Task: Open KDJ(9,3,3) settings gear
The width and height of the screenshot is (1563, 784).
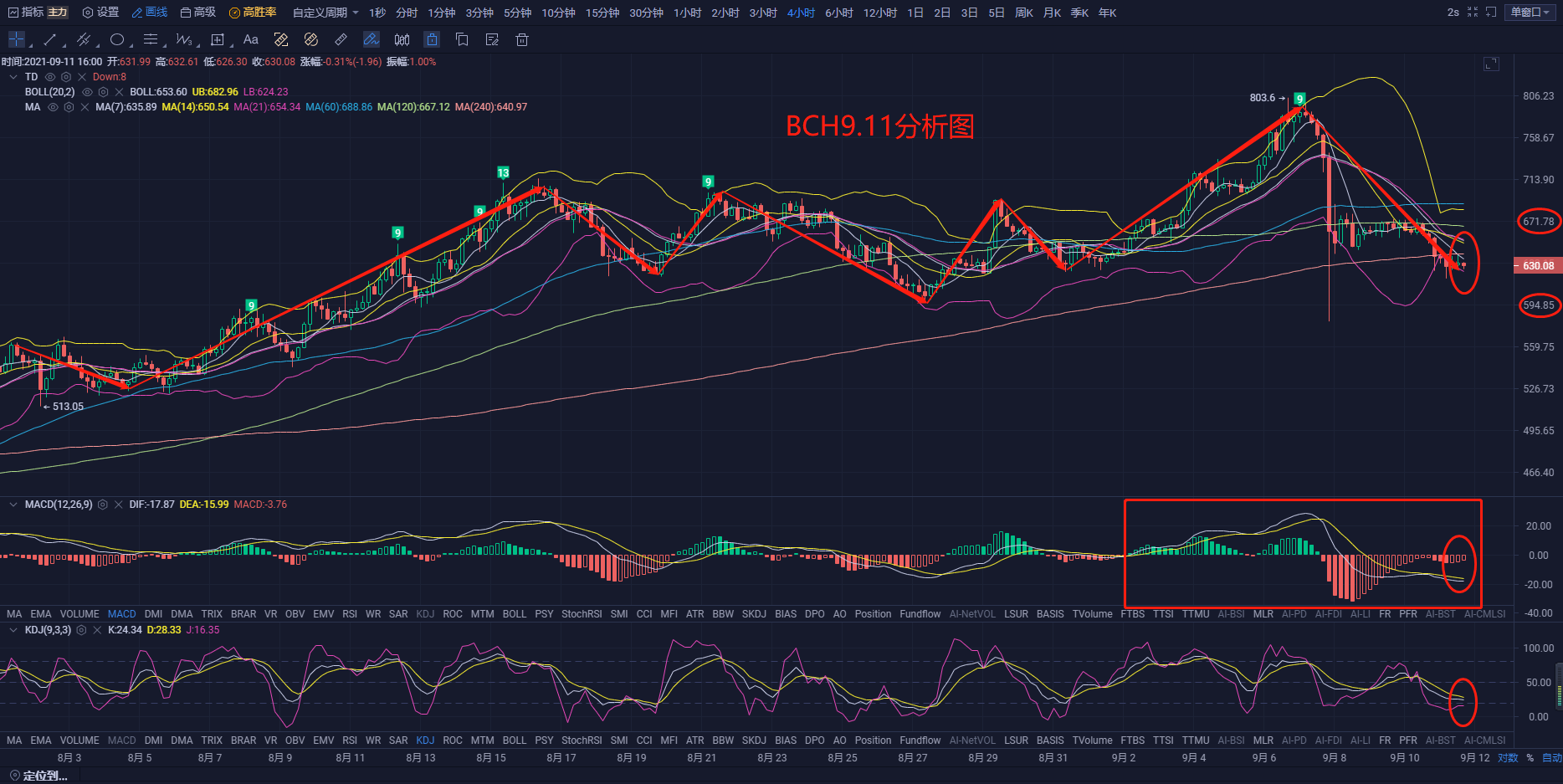Action: (x=81, y=630)
